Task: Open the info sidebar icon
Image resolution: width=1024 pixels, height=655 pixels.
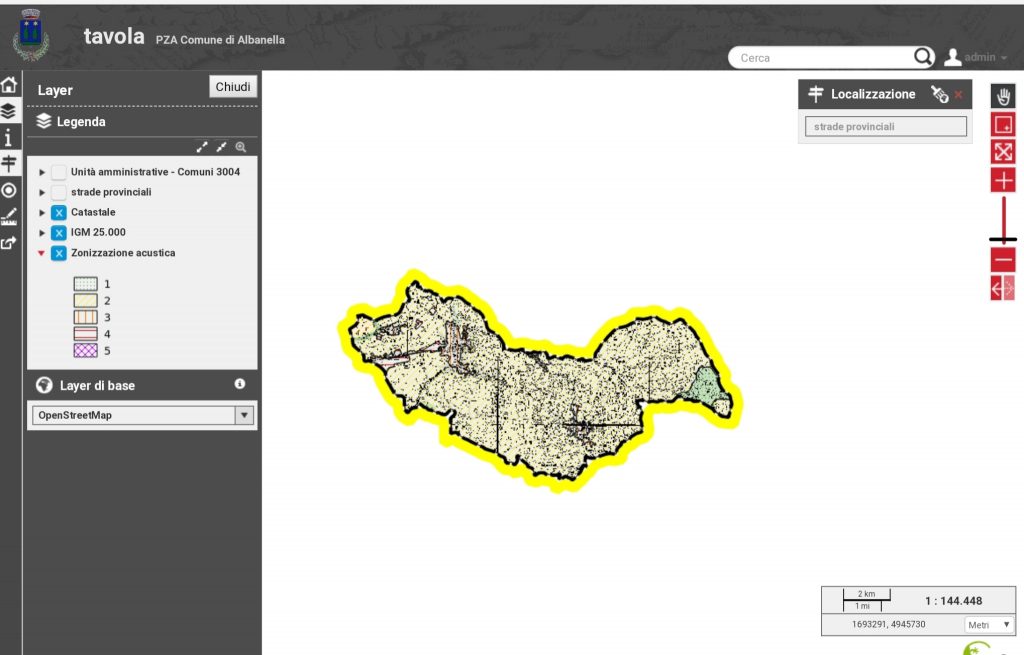Action: 8,138
